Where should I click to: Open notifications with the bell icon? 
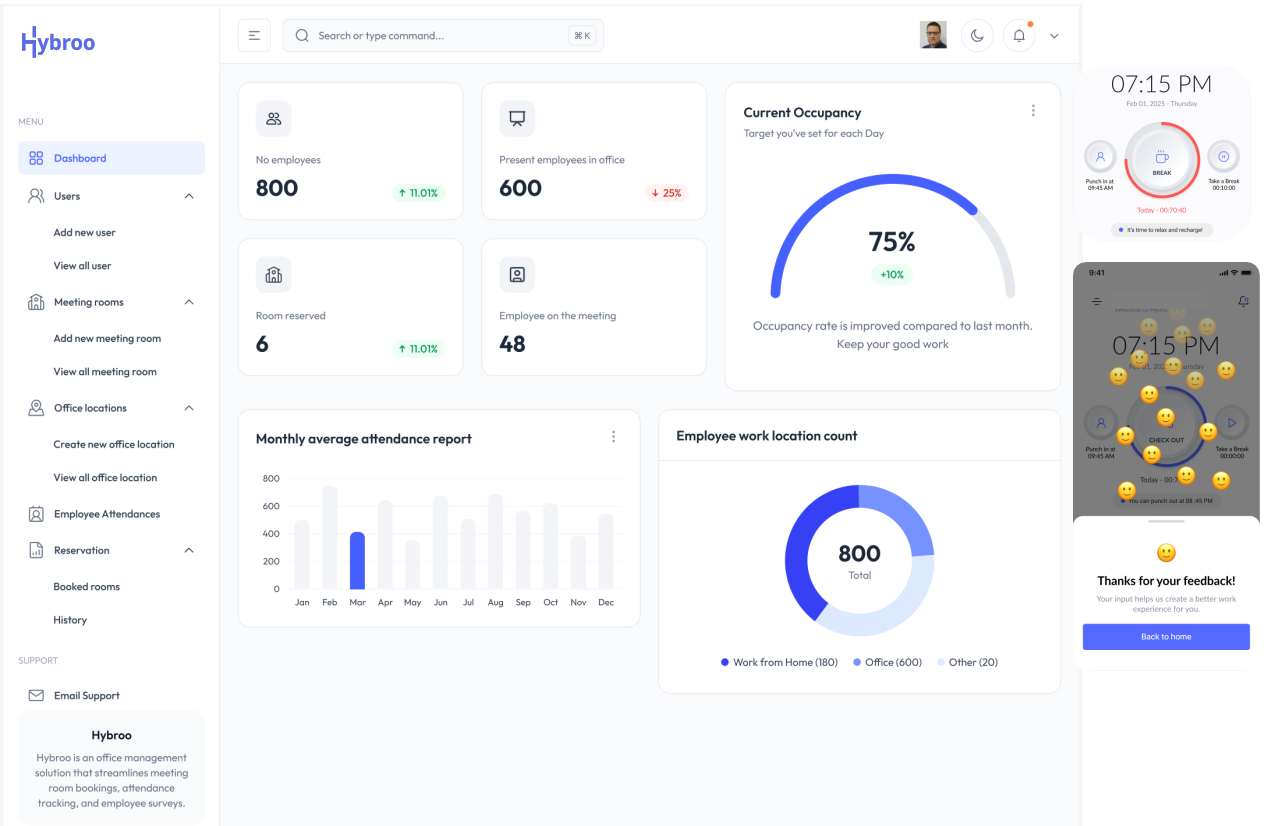click(x=1019, y=36)
